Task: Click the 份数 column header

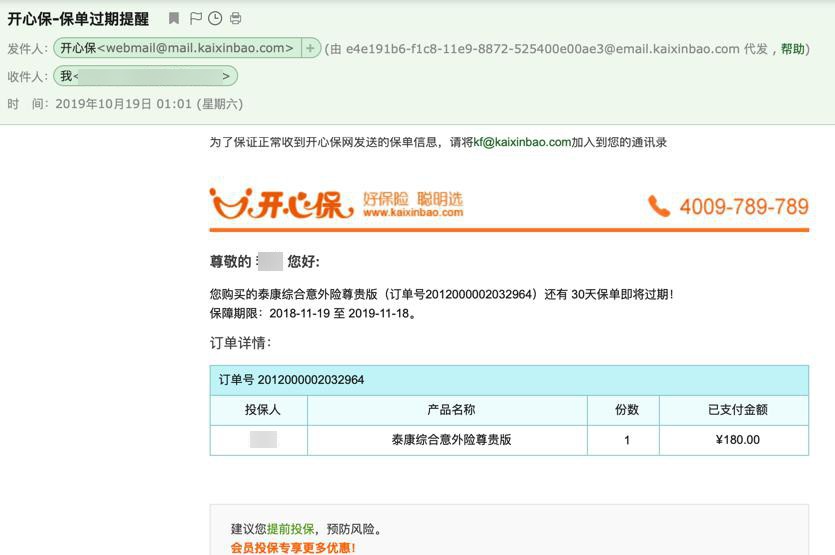Action: pyautogui.click(x=624, y=410)
